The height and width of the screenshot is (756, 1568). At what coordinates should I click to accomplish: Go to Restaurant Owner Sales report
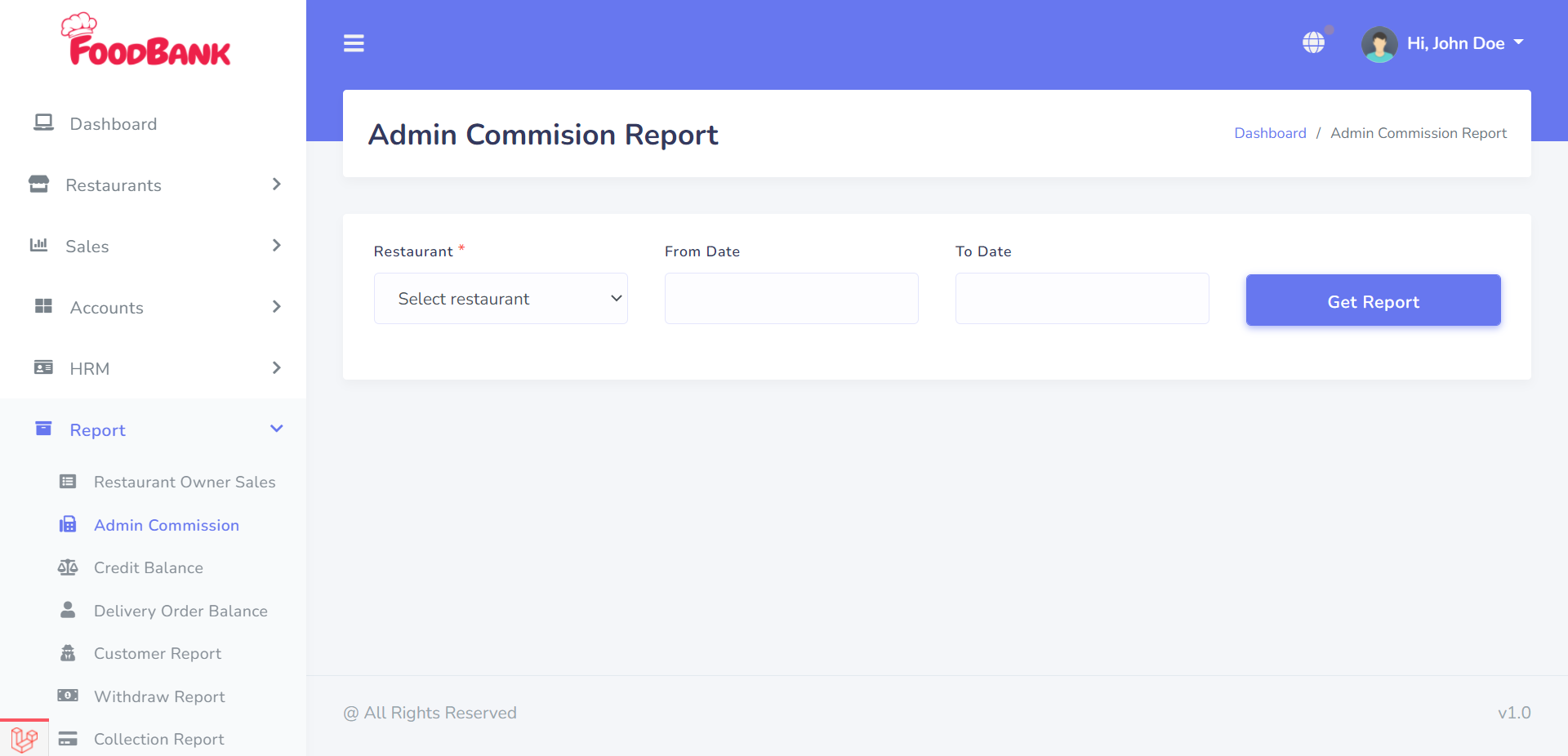tap(185, 482)
